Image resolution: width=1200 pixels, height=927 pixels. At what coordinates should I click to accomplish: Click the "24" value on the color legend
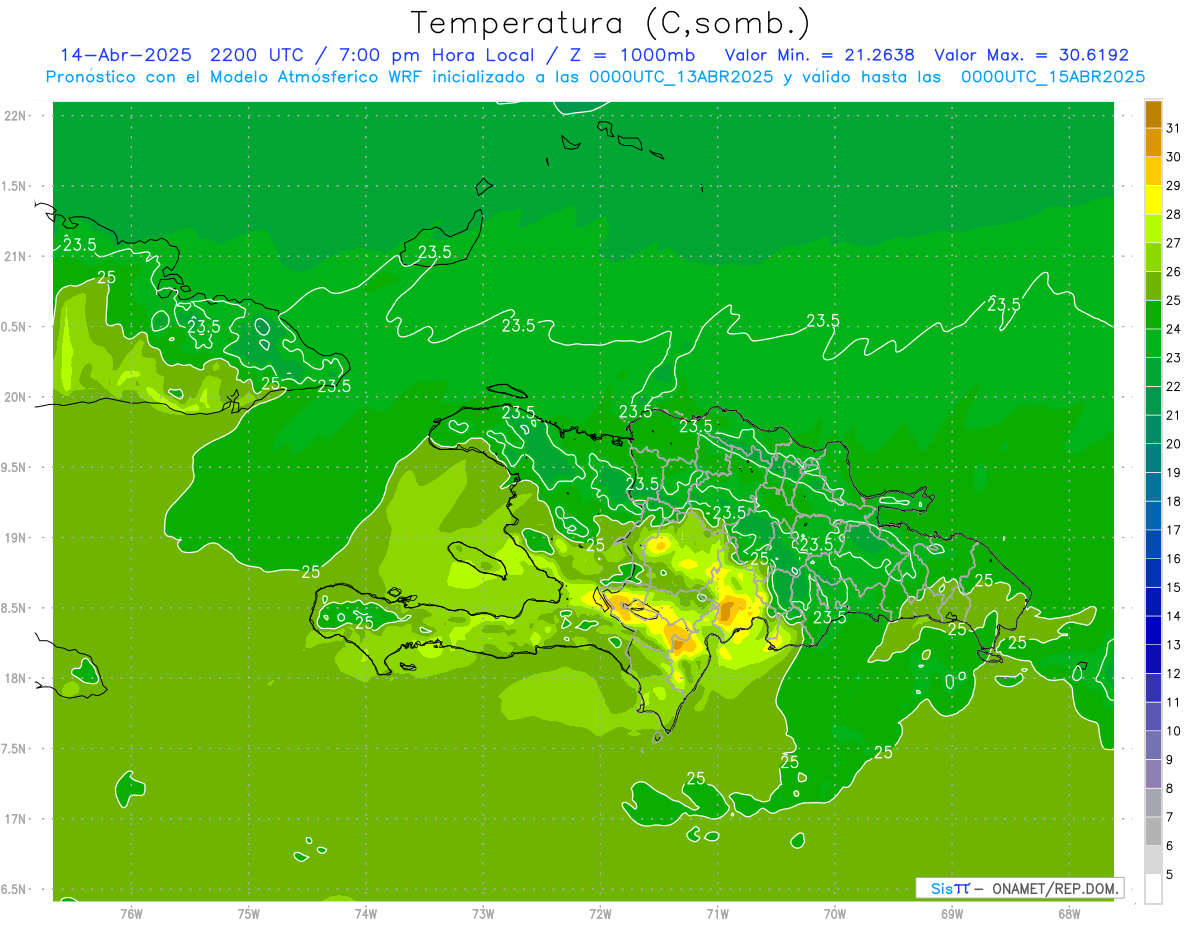coord(1173,329)
